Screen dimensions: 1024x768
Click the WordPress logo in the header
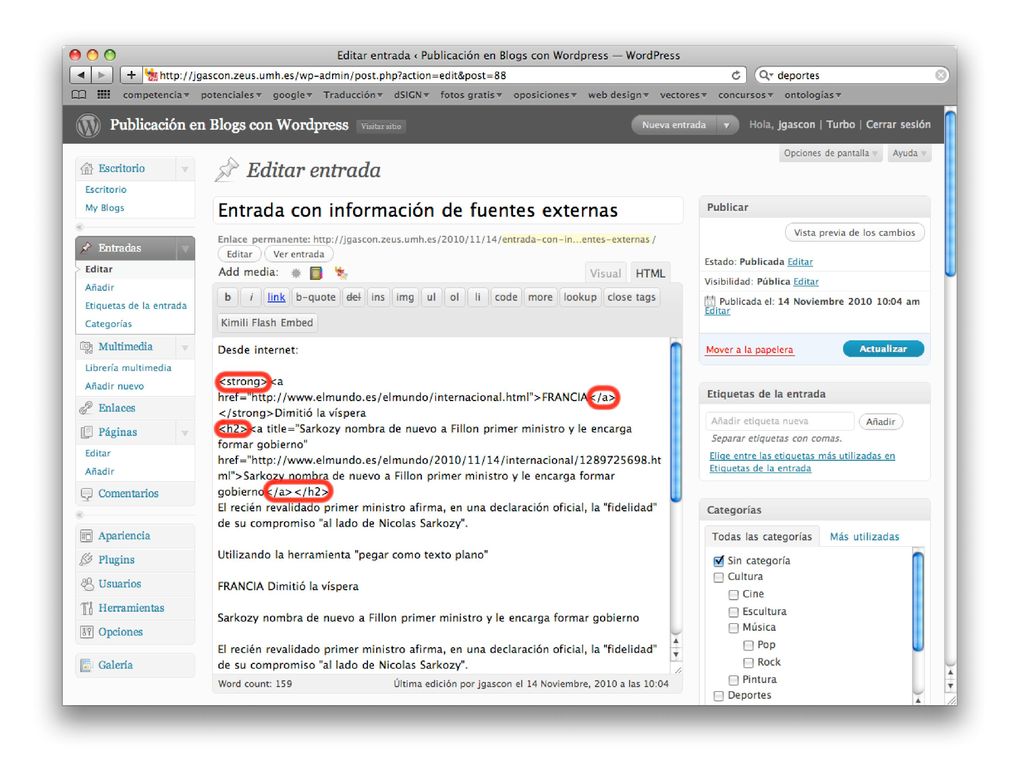88,125
